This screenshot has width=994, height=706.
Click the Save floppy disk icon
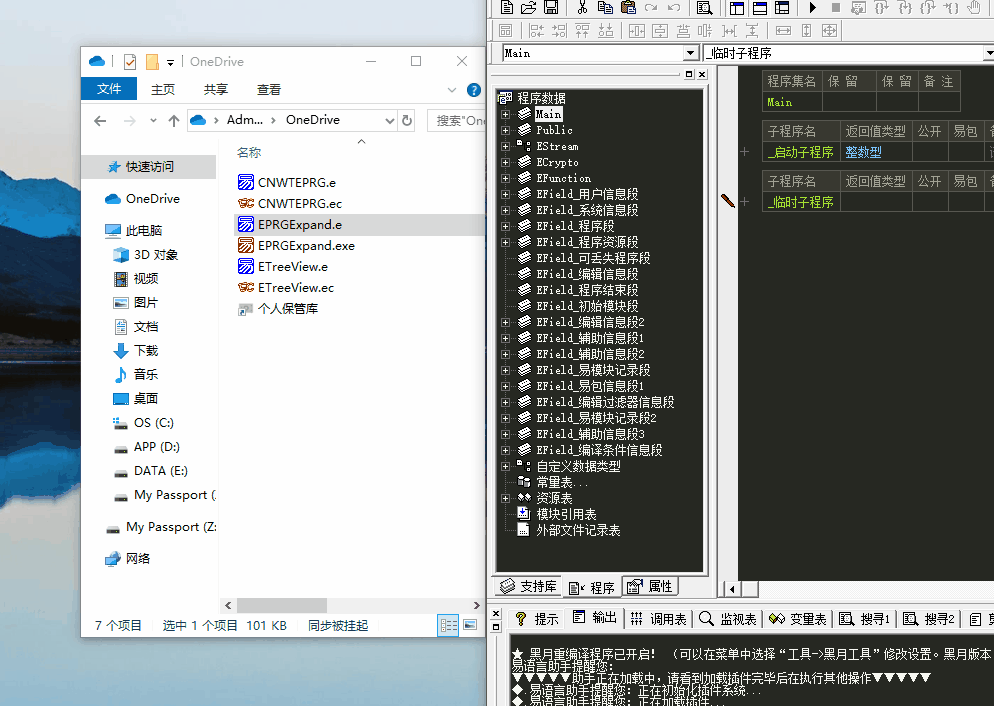click(x=551, y=8)
